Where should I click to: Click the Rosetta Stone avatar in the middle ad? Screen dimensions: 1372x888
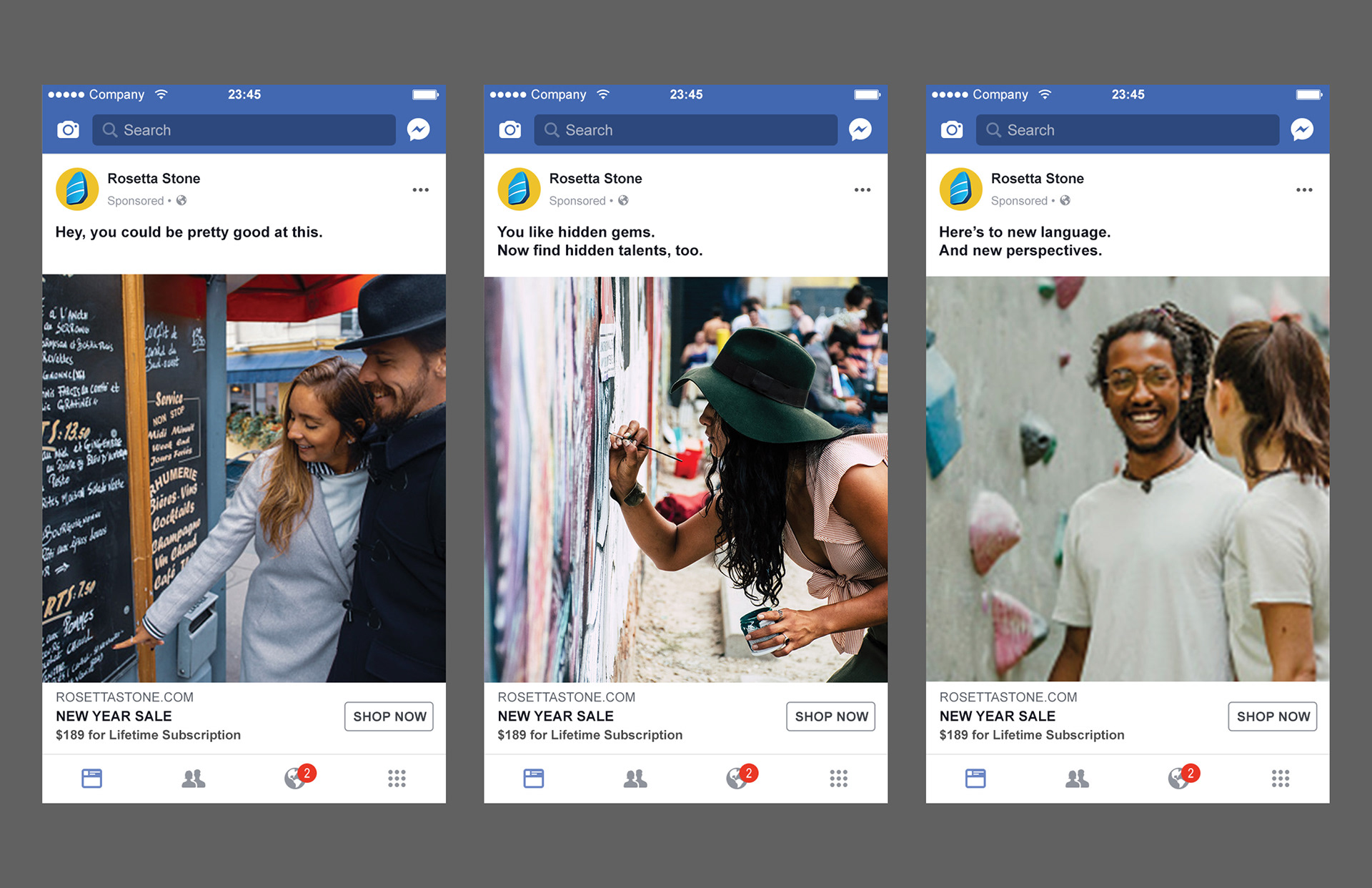(x=519, y=189)
